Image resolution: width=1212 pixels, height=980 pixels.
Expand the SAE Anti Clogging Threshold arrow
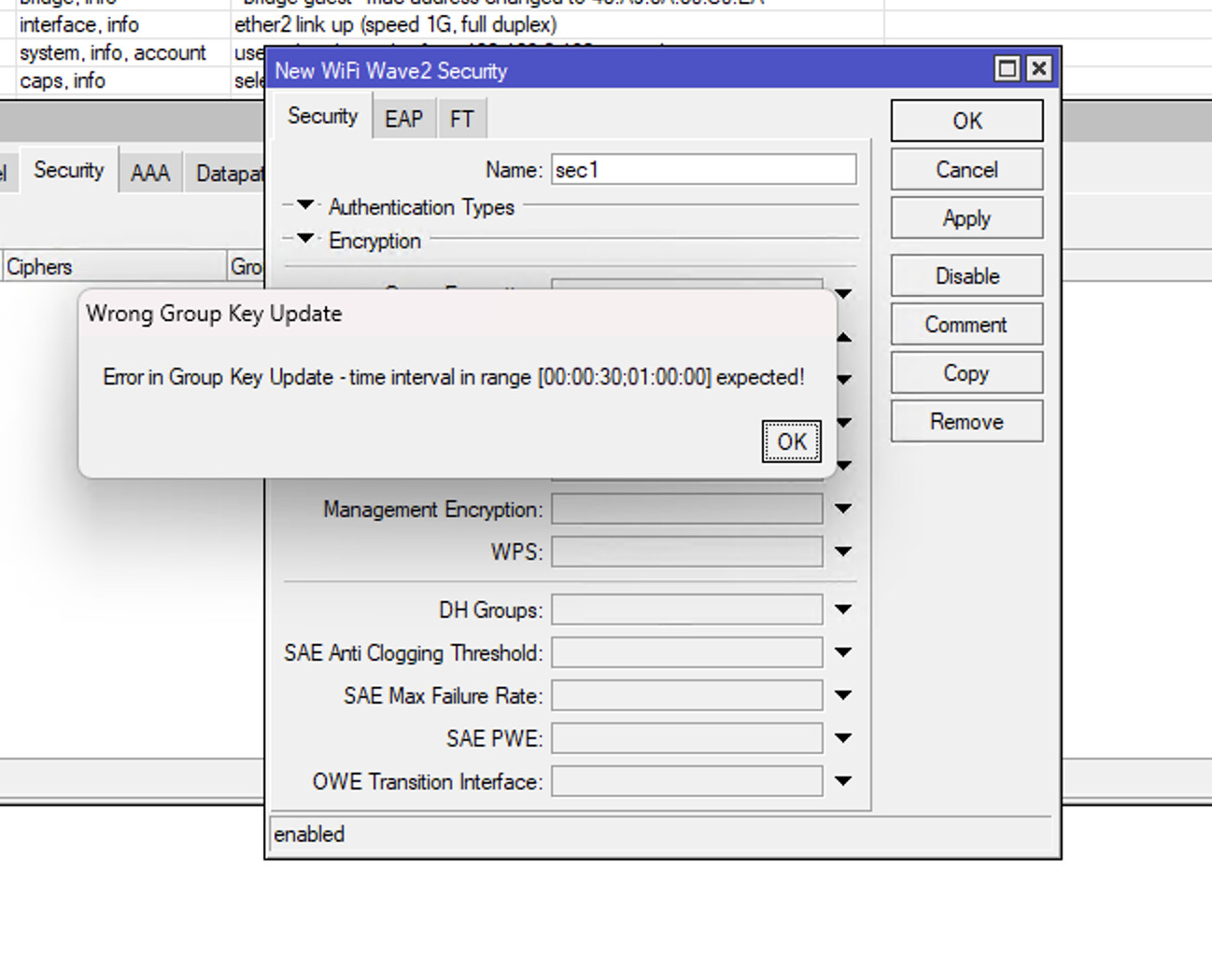tap(843, 652)
